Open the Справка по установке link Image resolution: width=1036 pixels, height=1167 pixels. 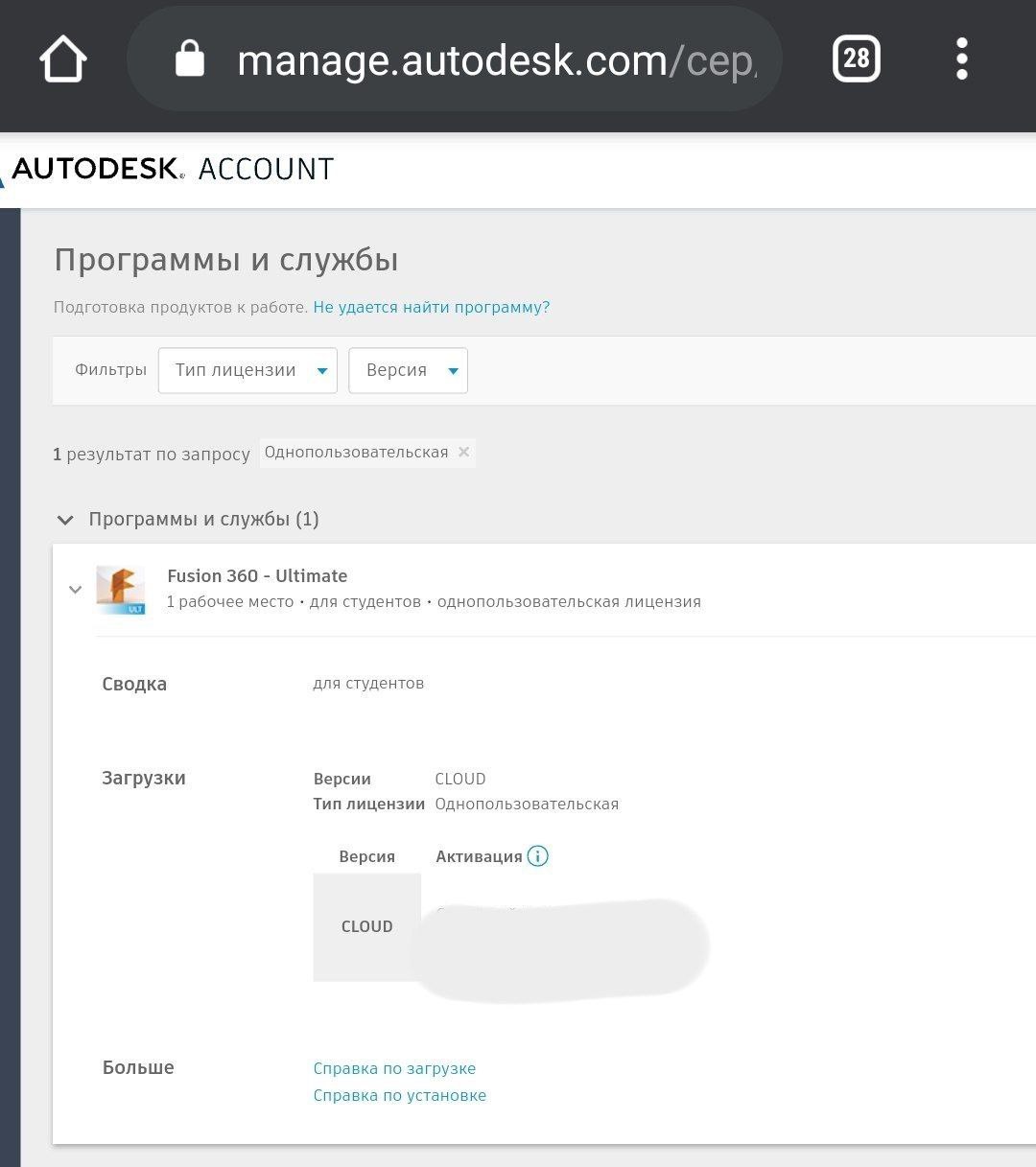click(400, 1095)
